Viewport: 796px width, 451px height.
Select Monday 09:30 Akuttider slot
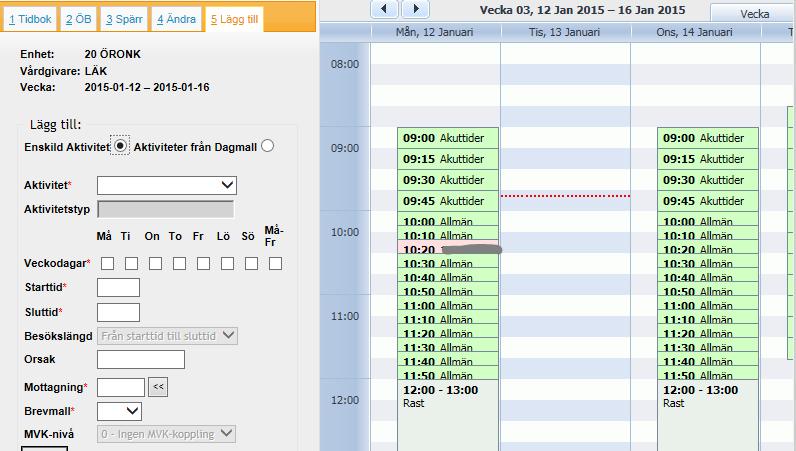click(448, 180)
